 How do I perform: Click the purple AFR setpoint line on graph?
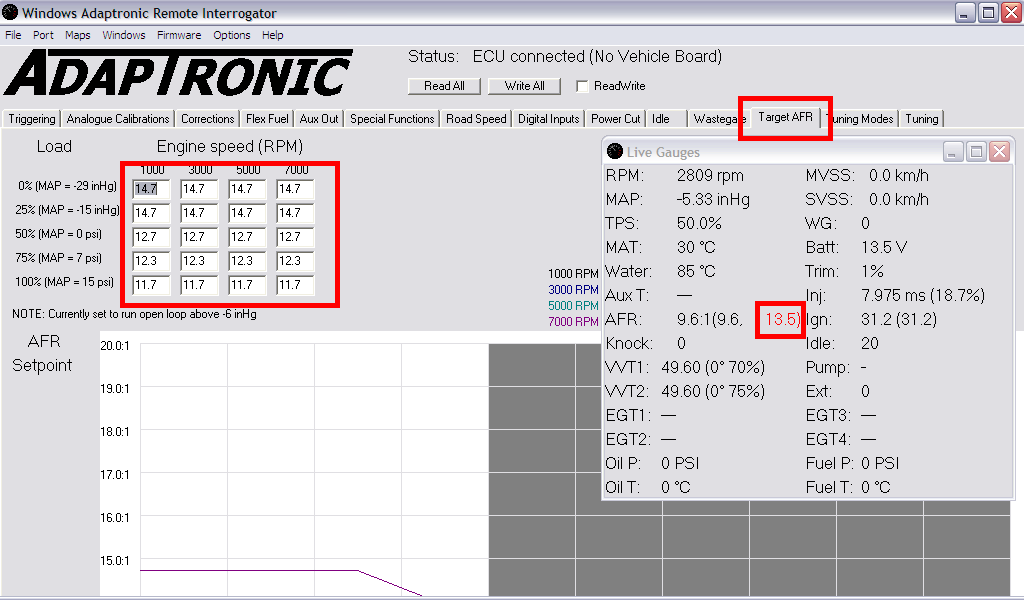click(x=250, y=570)
